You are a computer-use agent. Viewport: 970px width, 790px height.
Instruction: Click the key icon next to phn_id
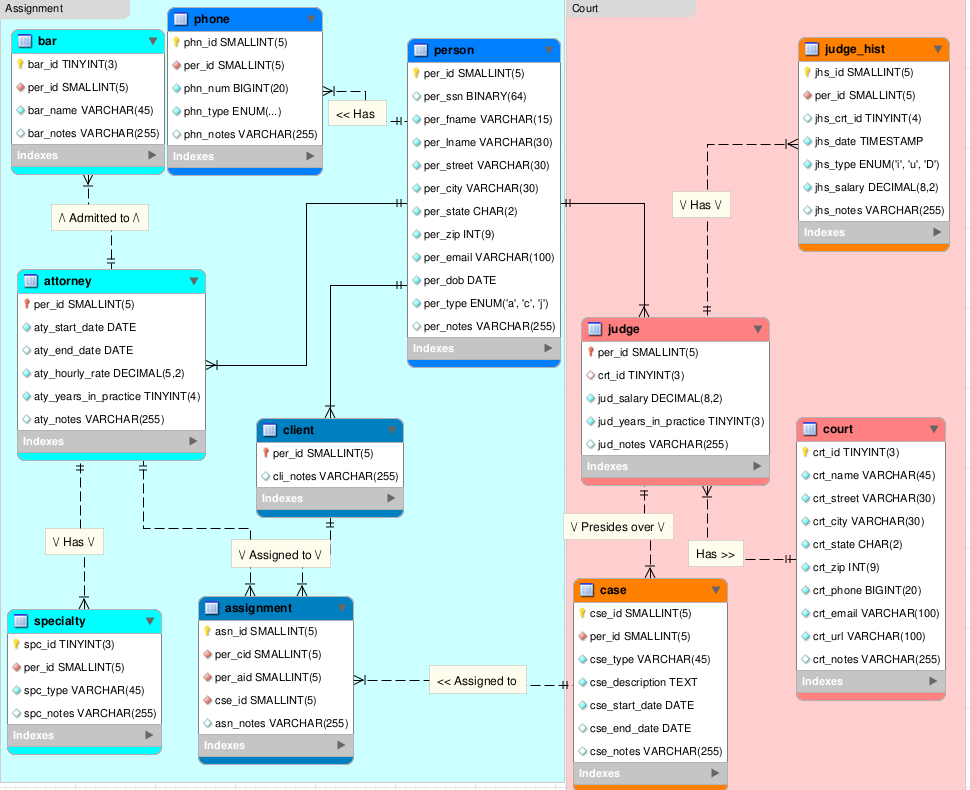pos(176,42)
